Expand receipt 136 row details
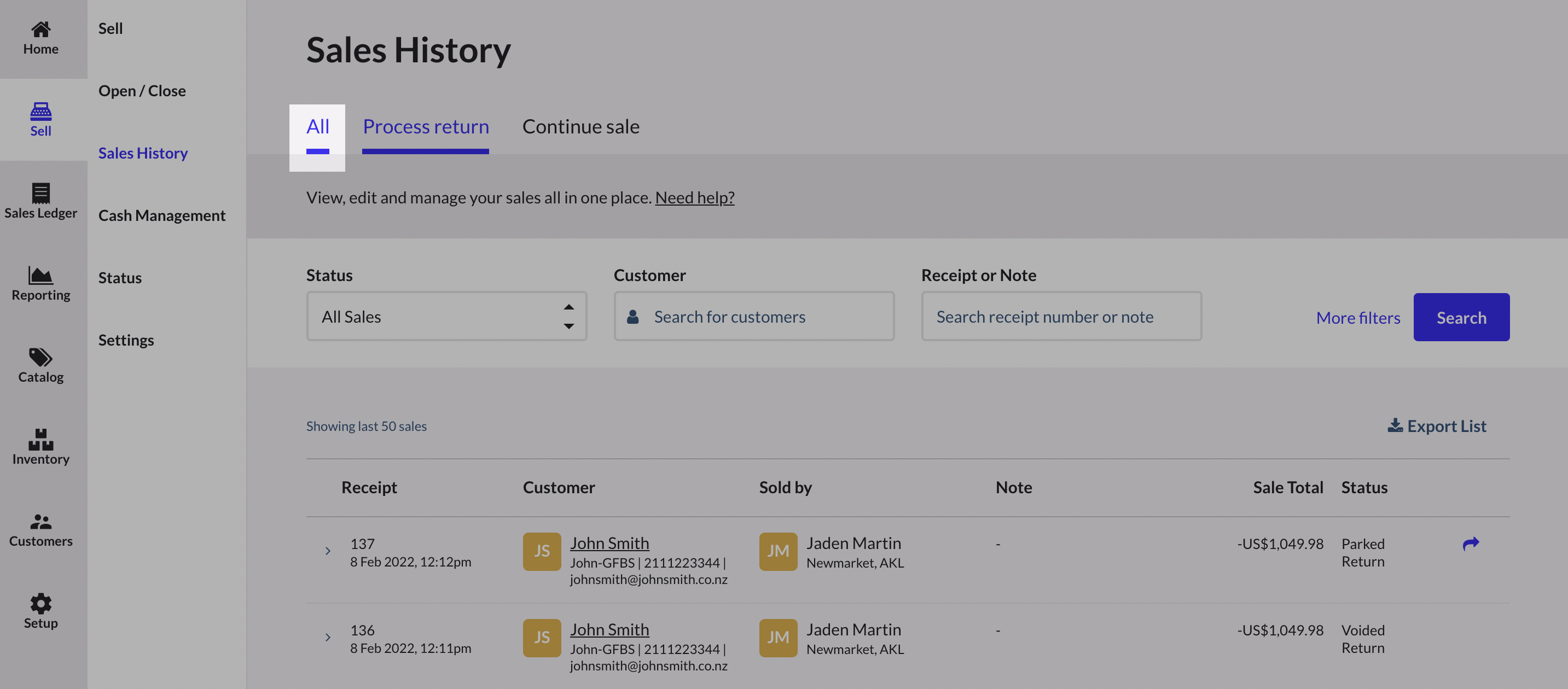The image size is (1568, 689). pyautogui.click(x=328, y=637)
